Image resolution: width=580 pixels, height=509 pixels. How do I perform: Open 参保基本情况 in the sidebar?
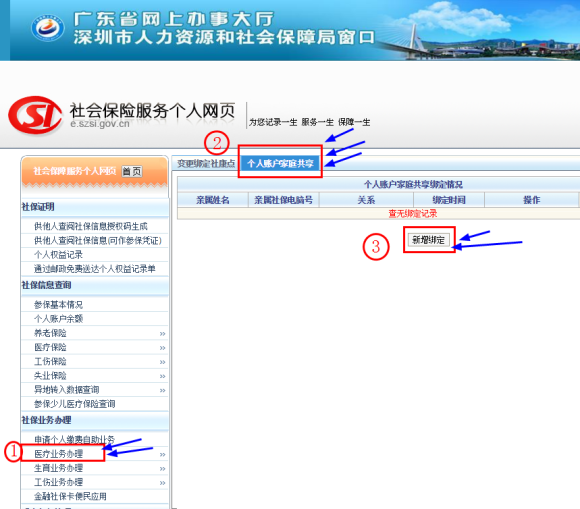58,304
